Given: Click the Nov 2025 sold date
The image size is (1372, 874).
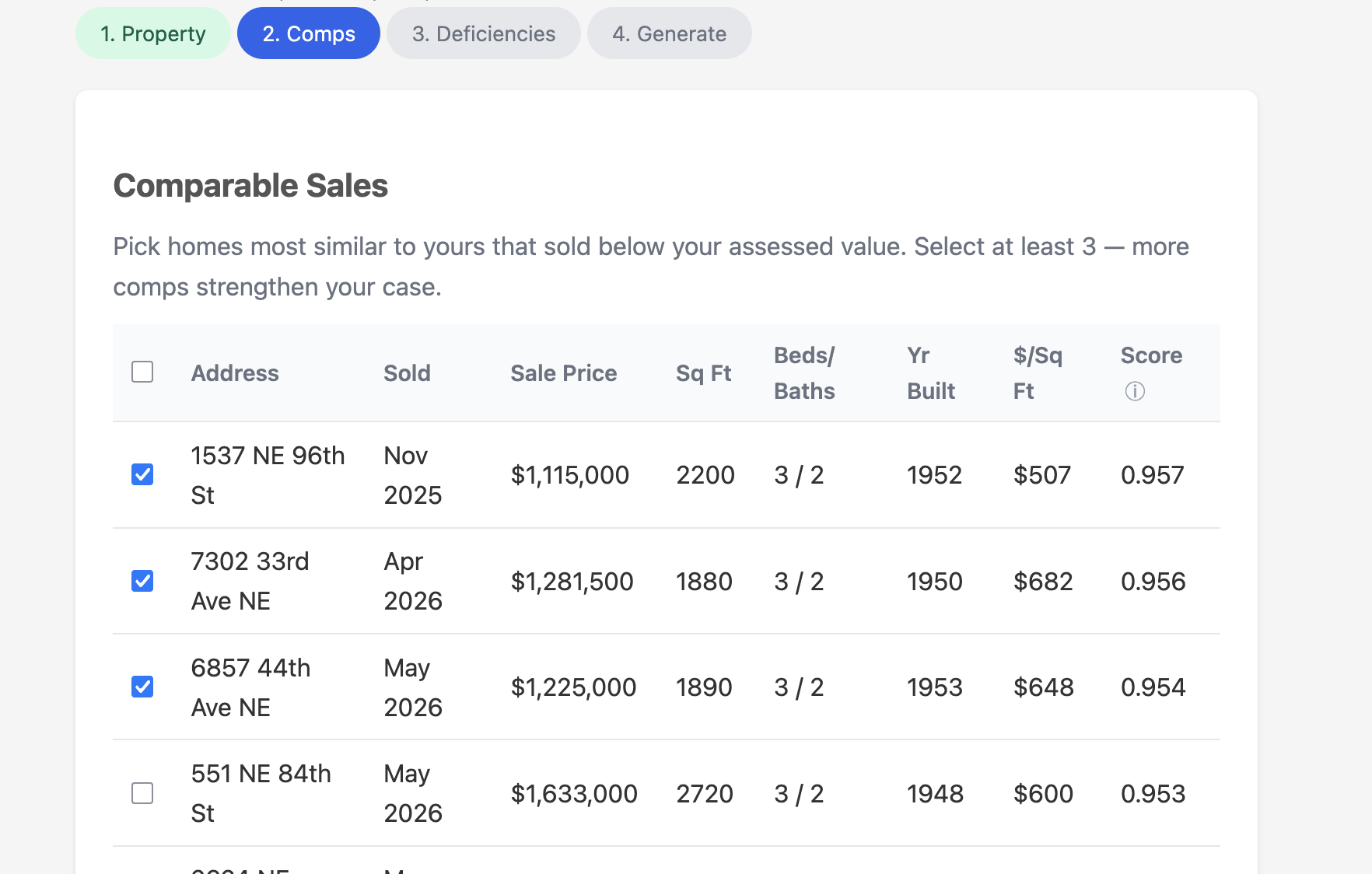Looking at the screenshot, I should pyautogui.click(x=413, y=475).
